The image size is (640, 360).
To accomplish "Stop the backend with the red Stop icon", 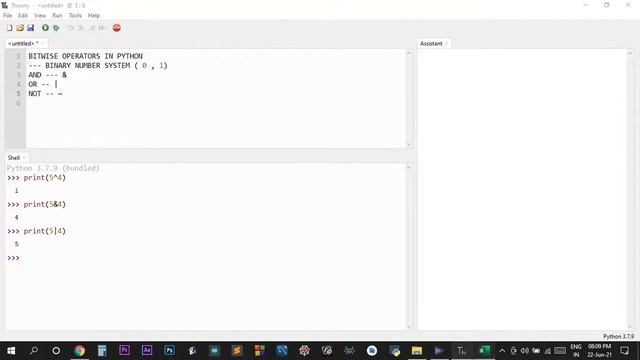I will 117,28.
